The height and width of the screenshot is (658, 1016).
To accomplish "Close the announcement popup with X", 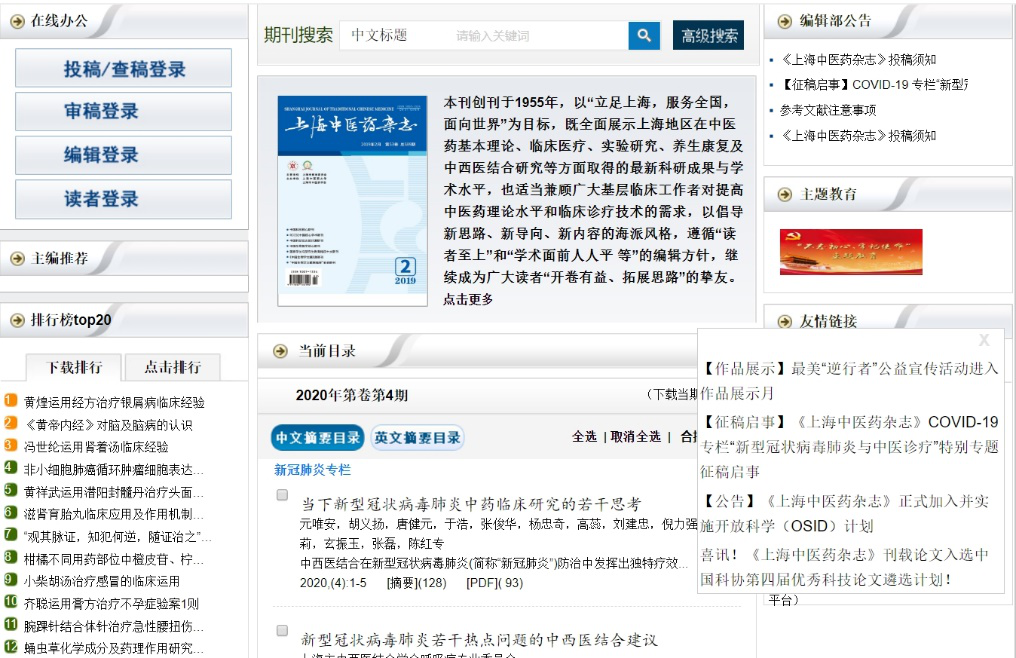I will click(984, 341).
